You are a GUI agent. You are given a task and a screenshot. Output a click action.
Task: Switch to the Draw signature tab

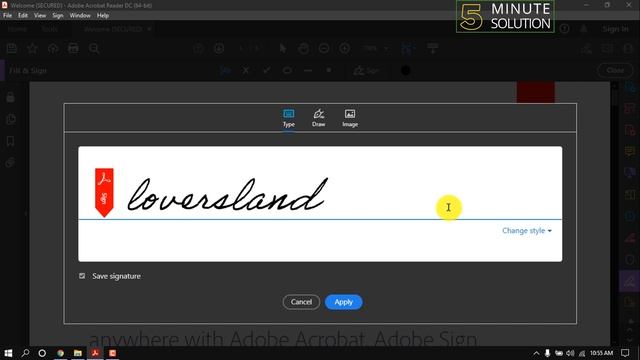pyautogui.click(x=318, y=118)
